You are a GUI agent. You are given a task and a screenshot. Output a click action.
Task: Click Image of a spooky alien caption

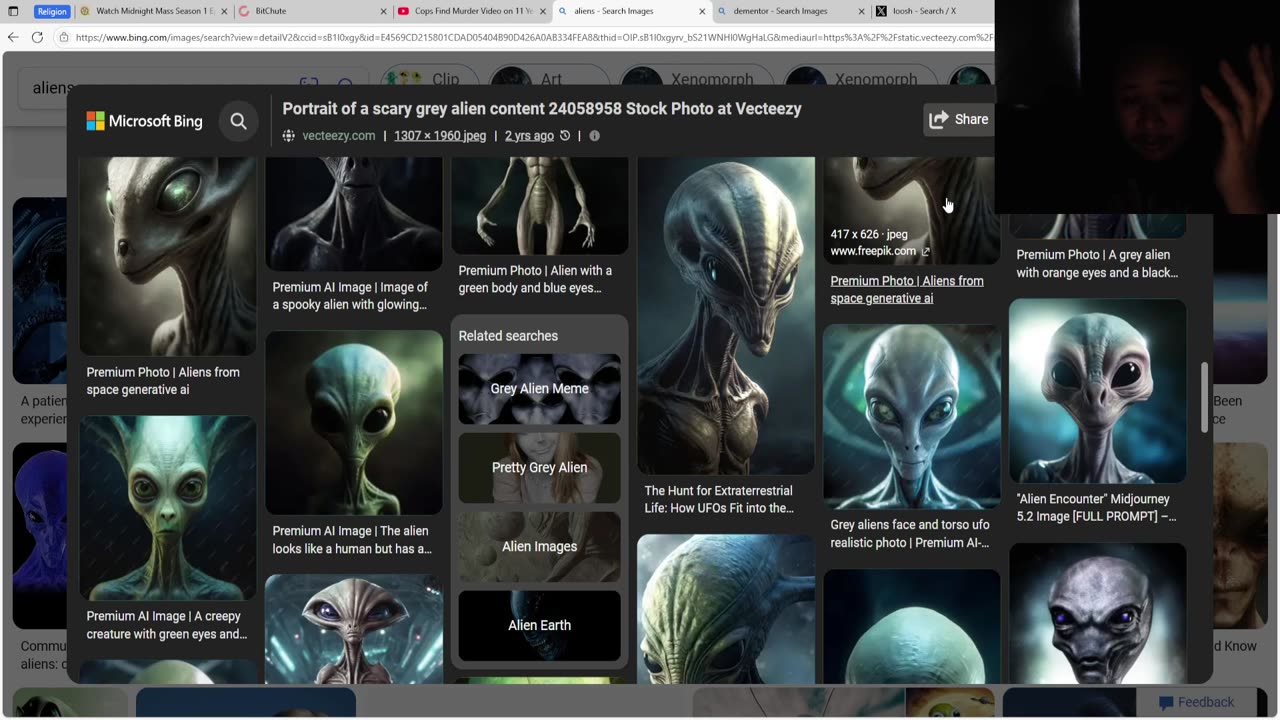coord(350,296)
